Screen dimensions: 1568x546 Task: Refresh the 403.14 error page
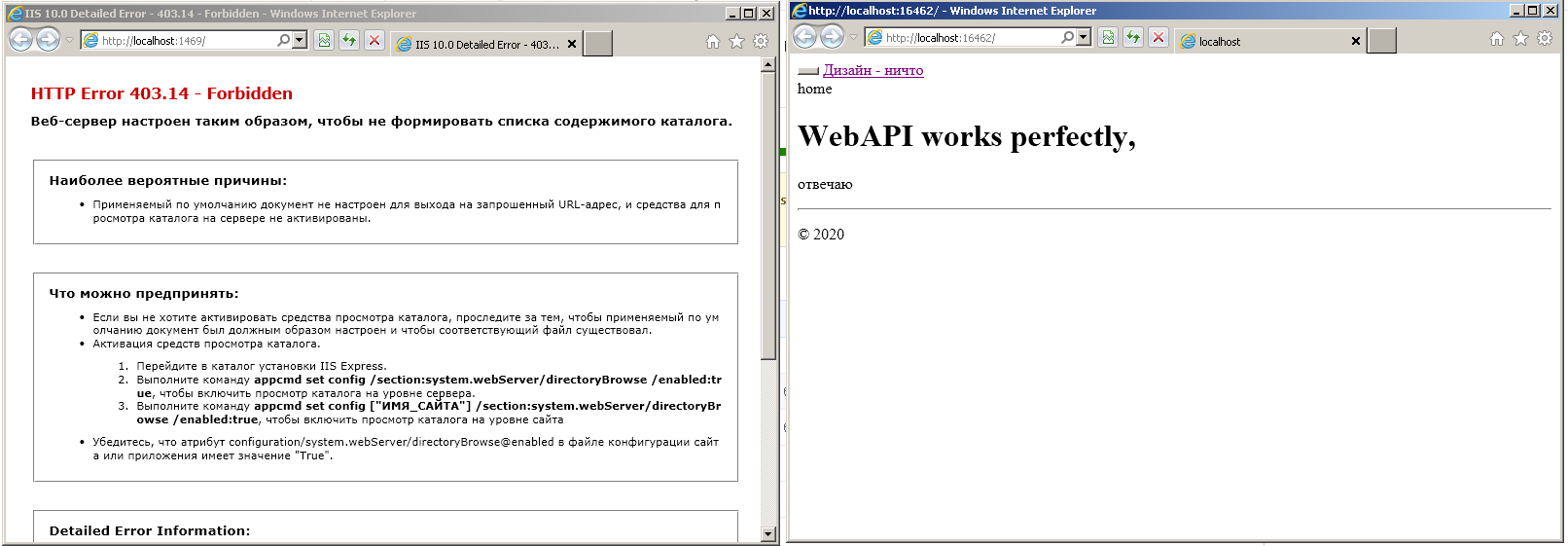[349, 40]
